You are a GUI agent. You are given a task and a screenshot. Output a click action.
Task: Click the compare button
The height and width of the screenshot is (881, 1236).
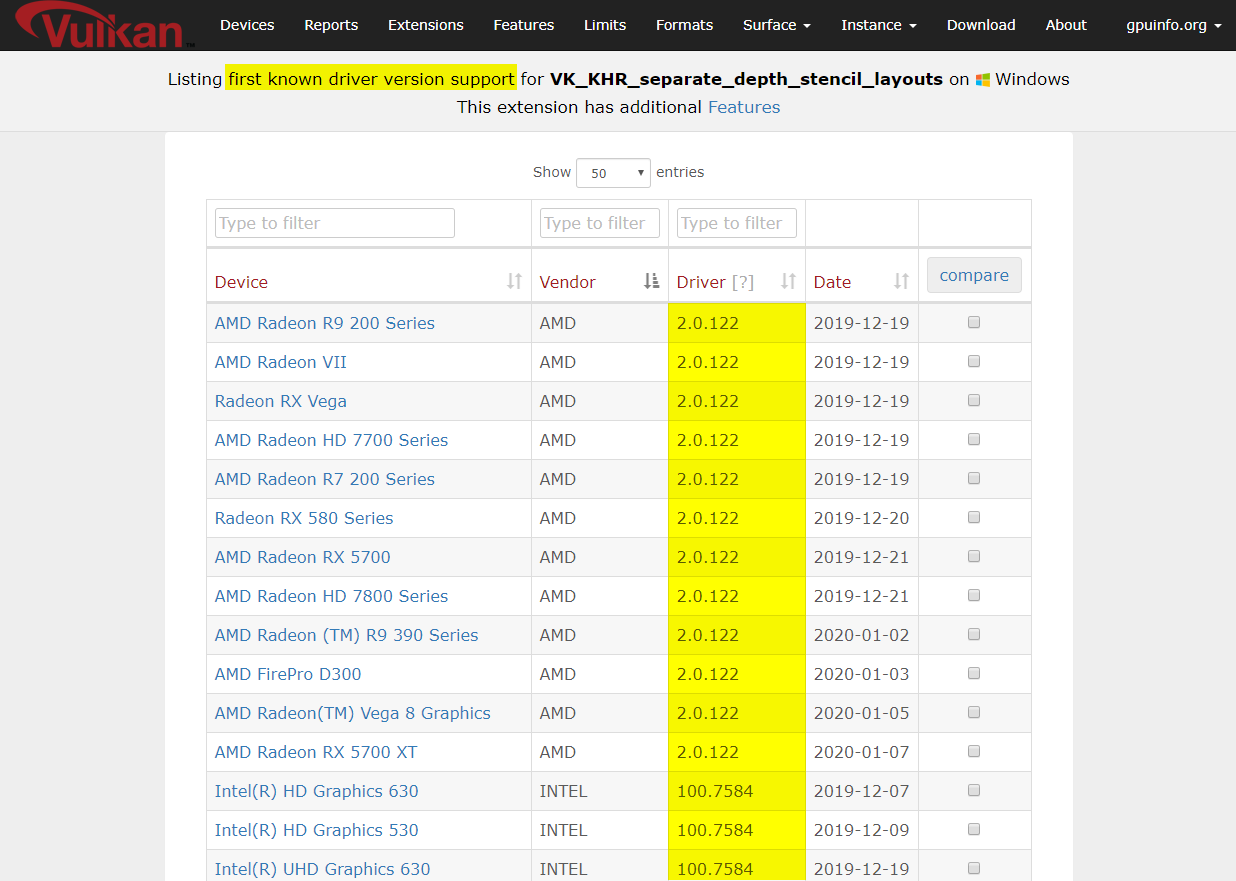[x=974, y=275]
